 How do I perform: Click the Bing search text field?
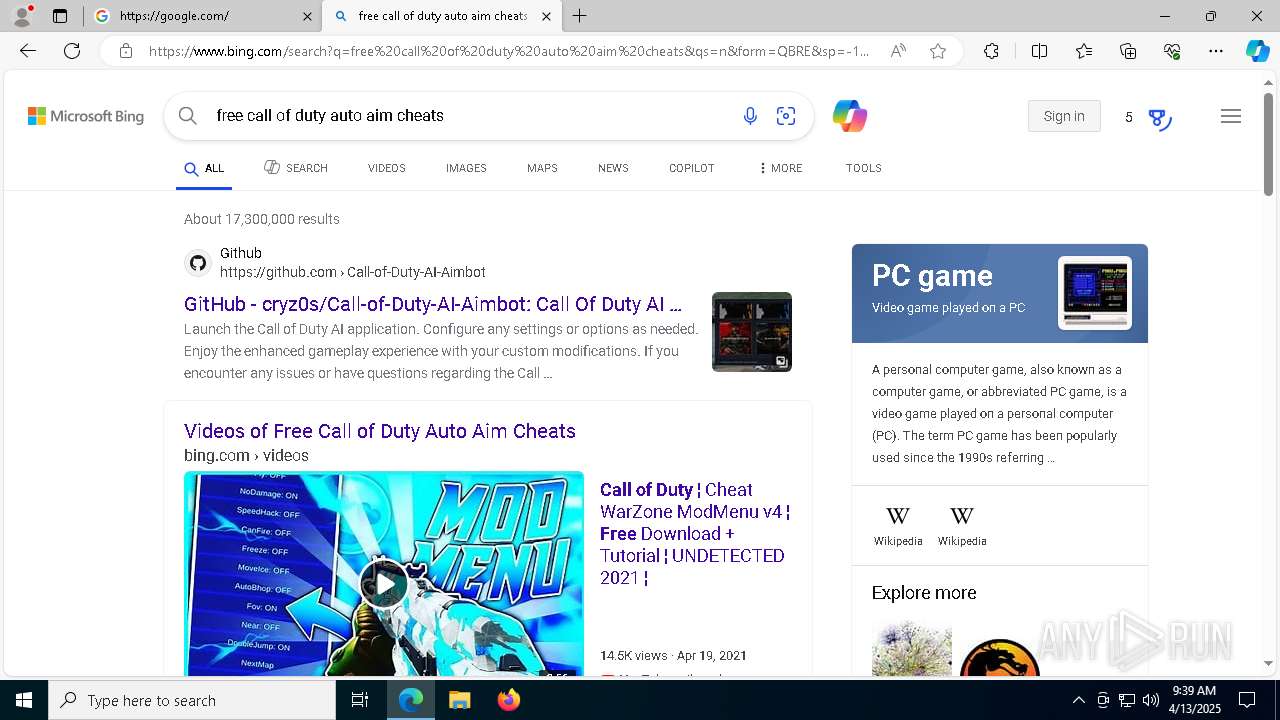470,116
